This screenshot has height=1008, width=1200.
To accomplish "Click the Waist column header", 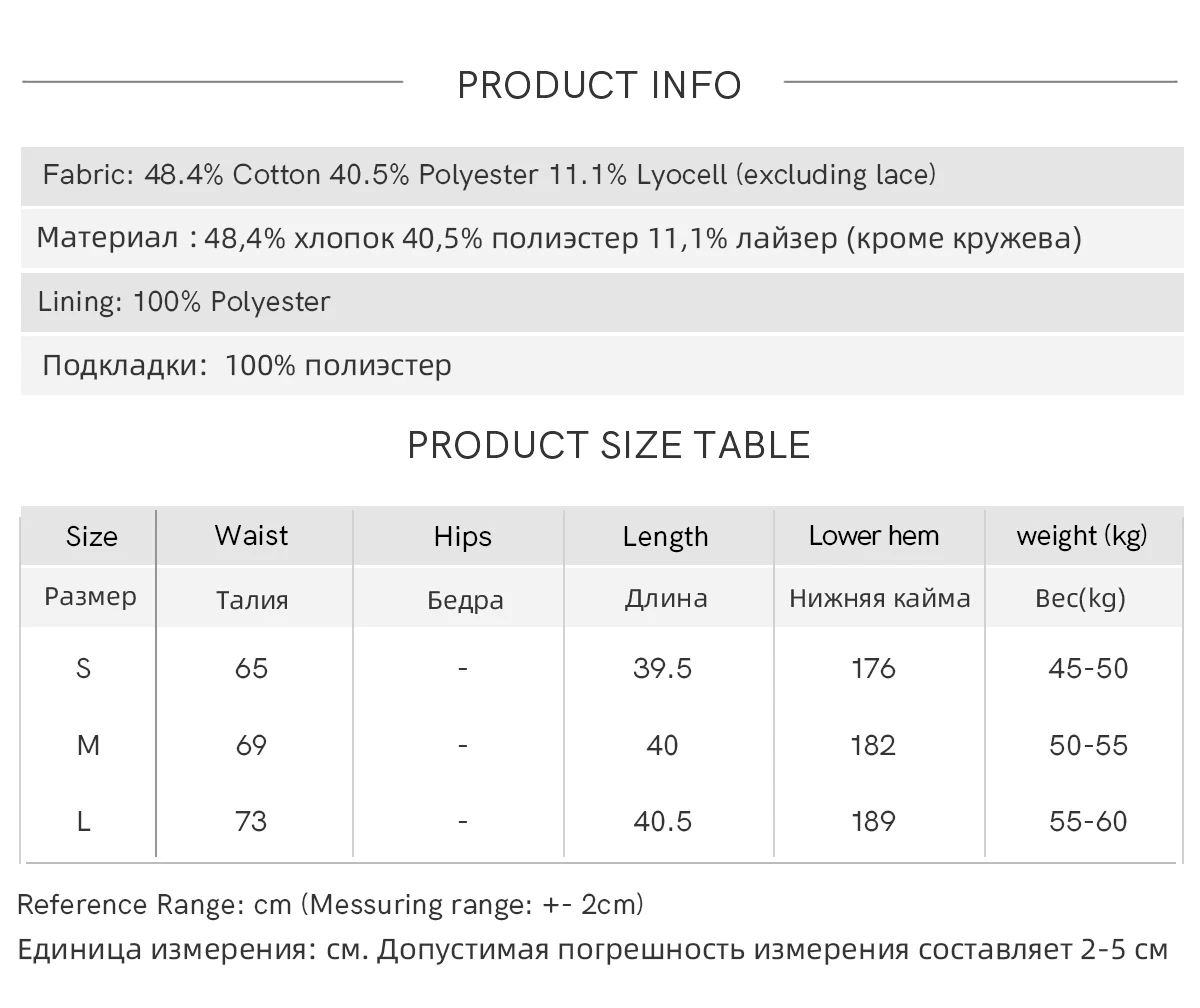I will point(251,536).
